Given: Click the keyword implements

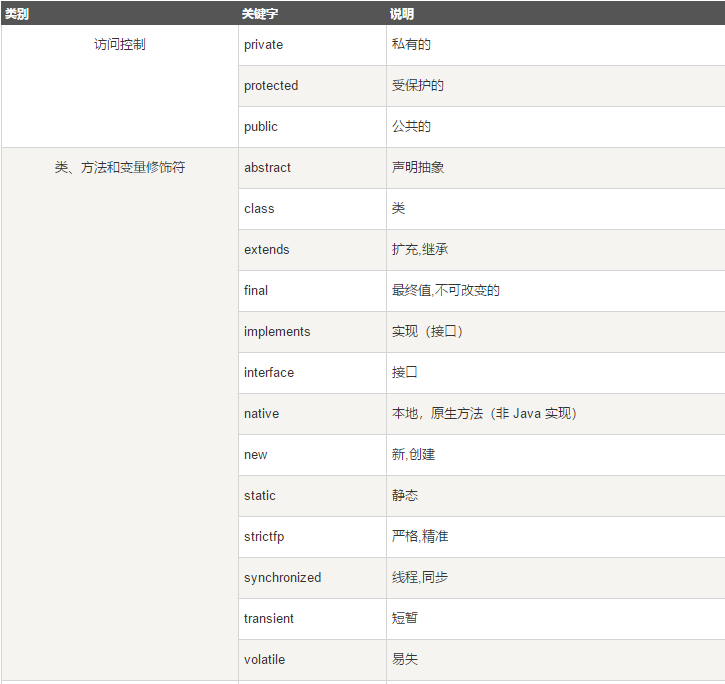Looking at the screenshot, I should [x=277, y=332].
